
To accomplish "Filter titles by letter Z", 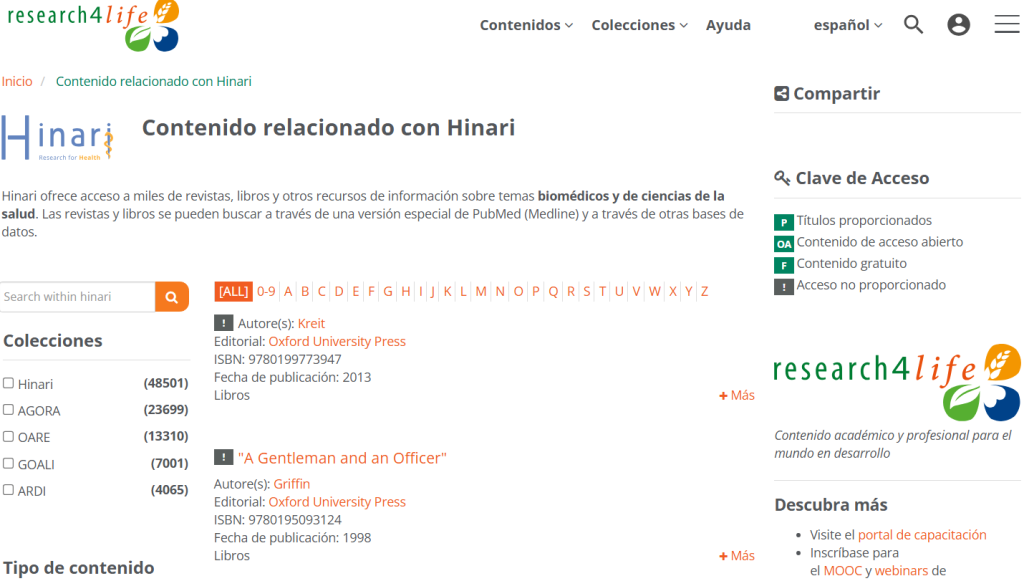I will pos(704,291).
